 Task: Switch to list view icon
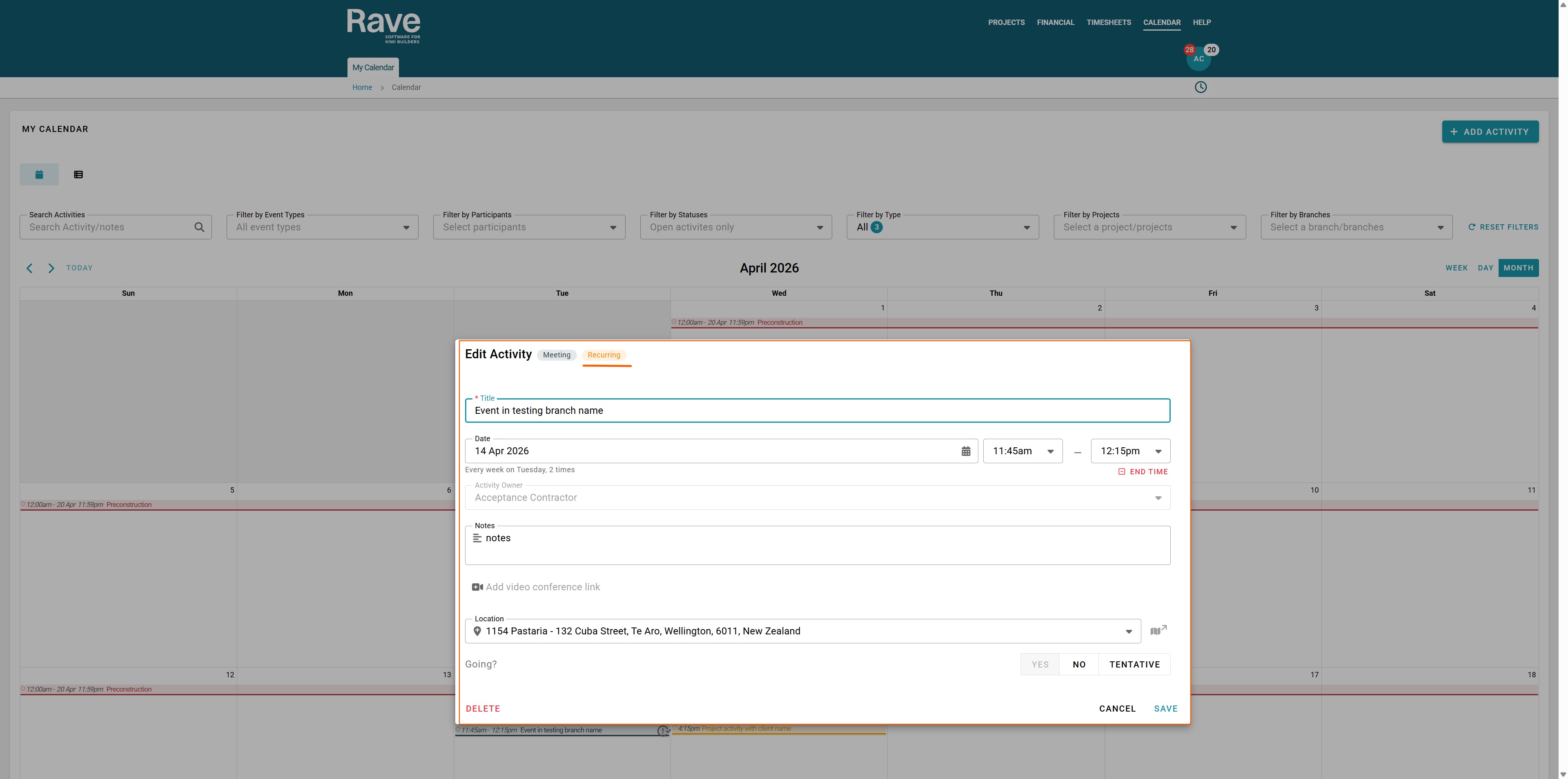[x=78, y=174]
